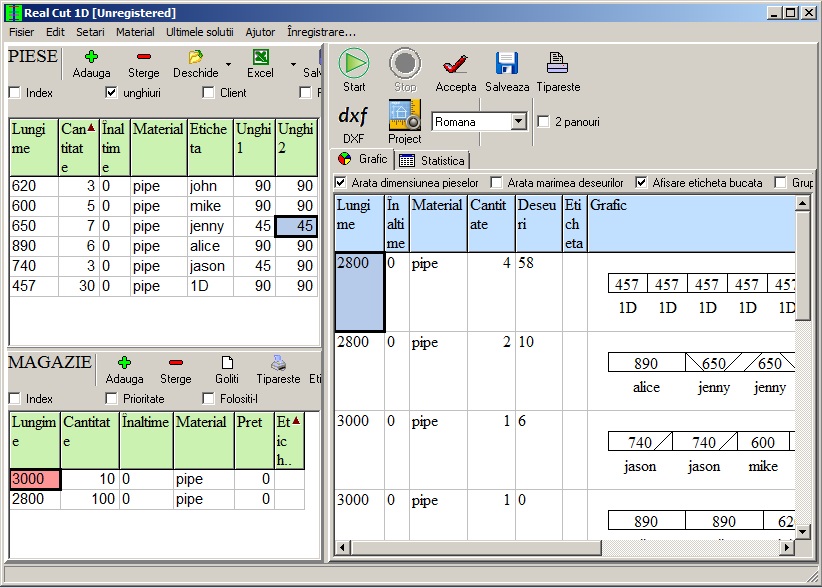Toggle the Arata marimea deseurilor checkbox
Image resolution: width=822 pixels, height=588 pixels.
pyautogui.click(x=497, y=183)
